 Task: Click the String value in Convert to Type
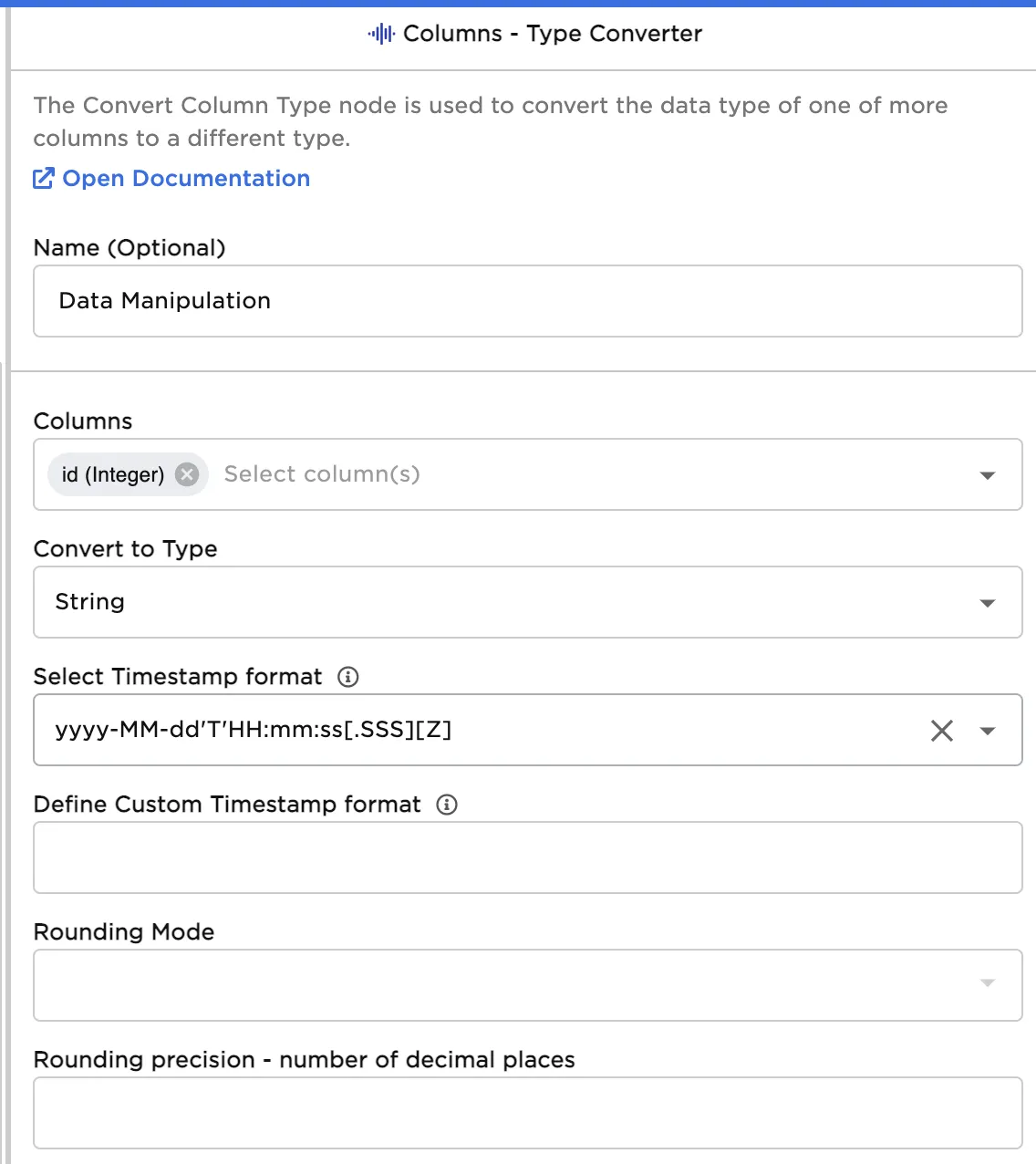tap(90, 602)
